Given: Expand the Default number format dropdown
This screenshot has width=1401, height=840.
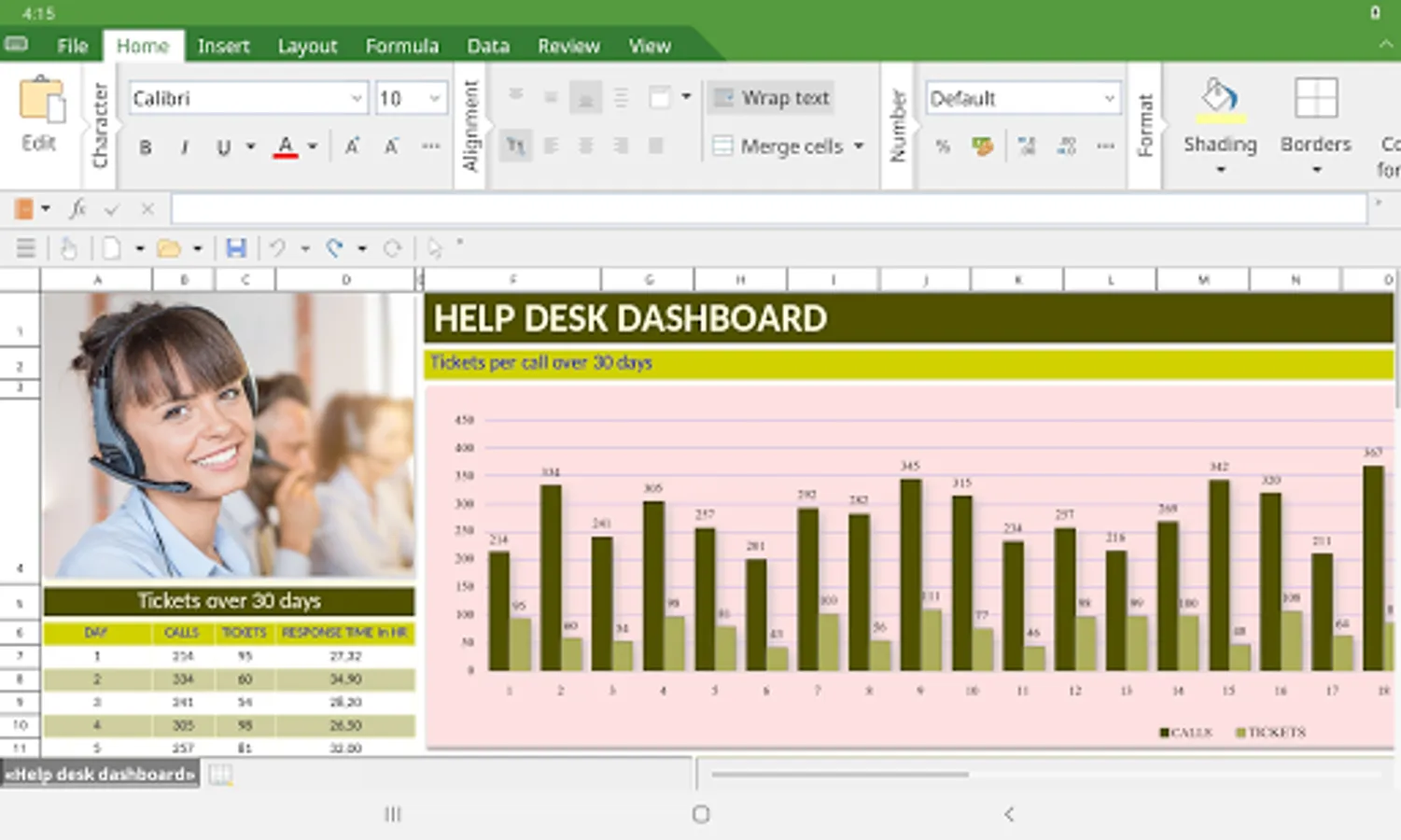Looking at the screenshot, I should tap(1023, 98).
